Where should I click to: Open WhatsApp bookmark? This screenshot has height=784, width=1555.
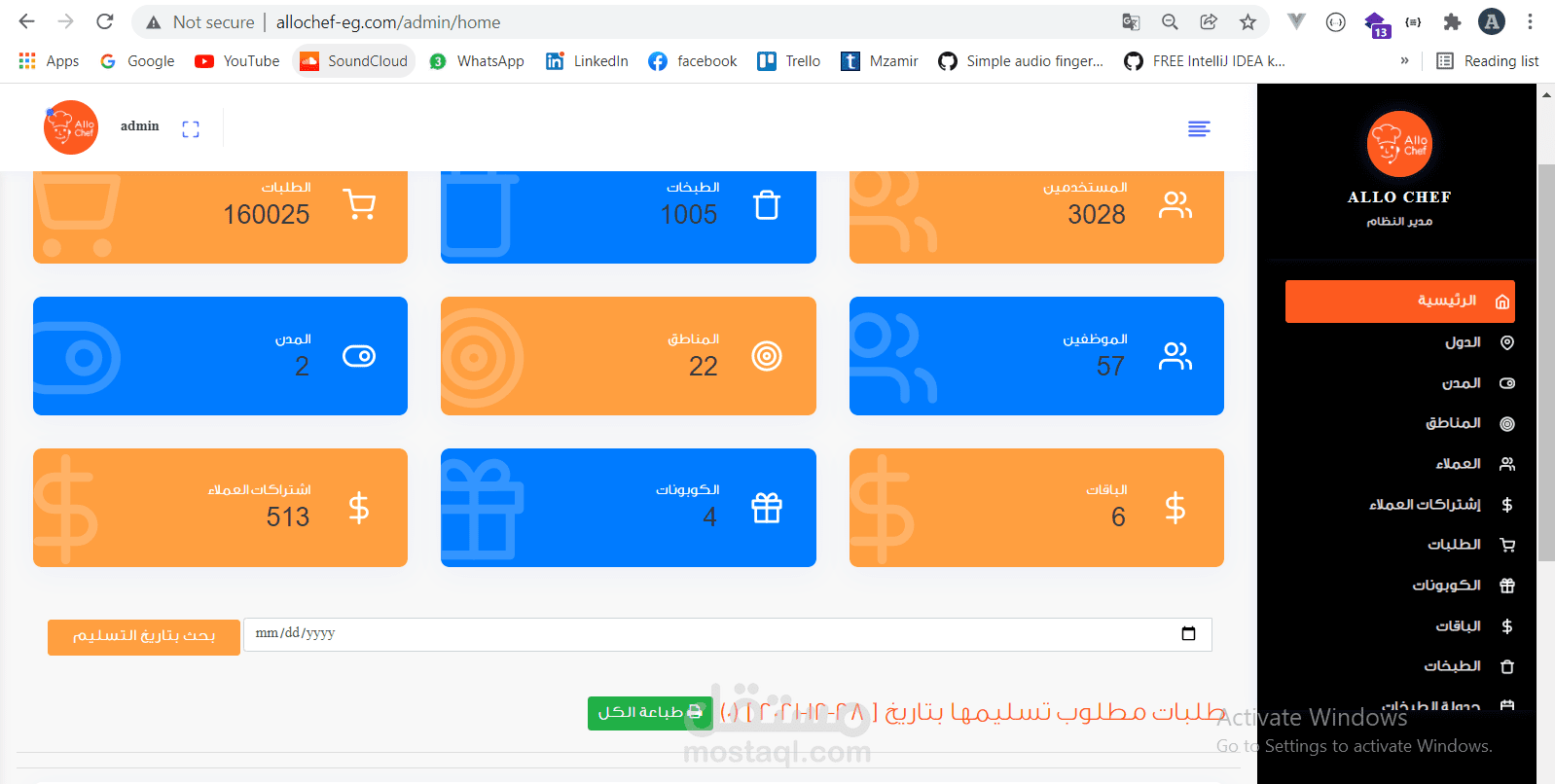477,61
